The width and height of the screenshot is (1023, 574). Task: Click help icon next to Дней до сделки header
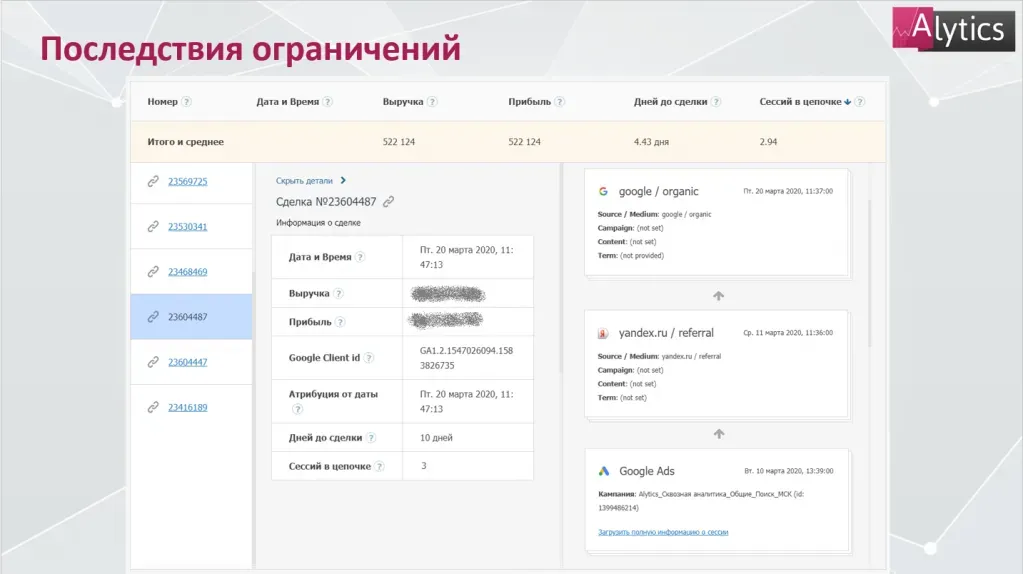point(716,102)
